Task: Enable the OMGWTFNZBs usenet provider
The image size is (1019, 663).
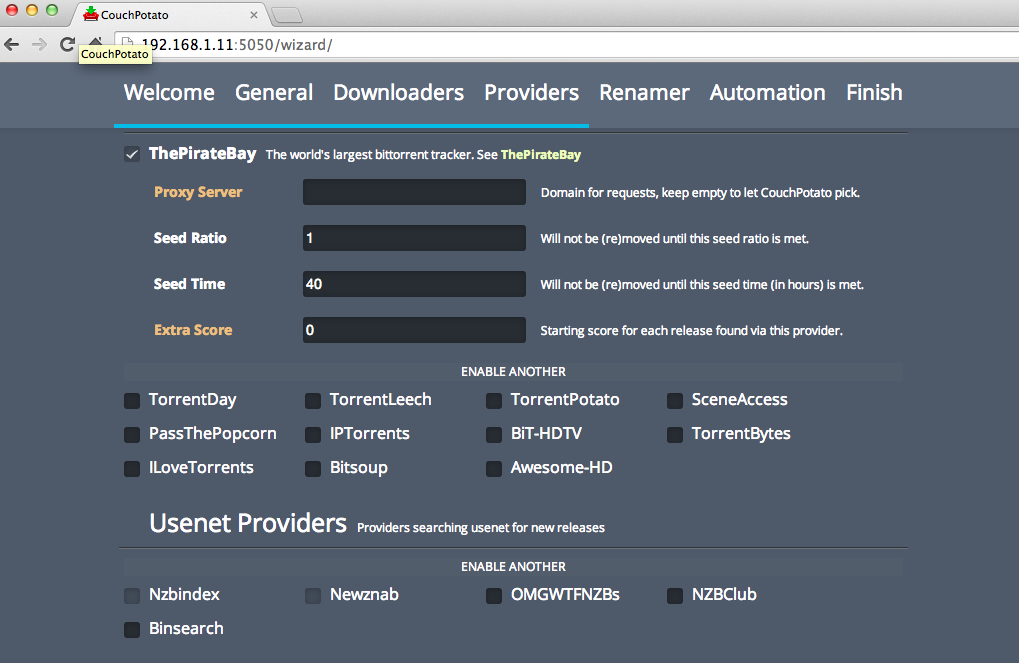Action: tap(494, 595)
